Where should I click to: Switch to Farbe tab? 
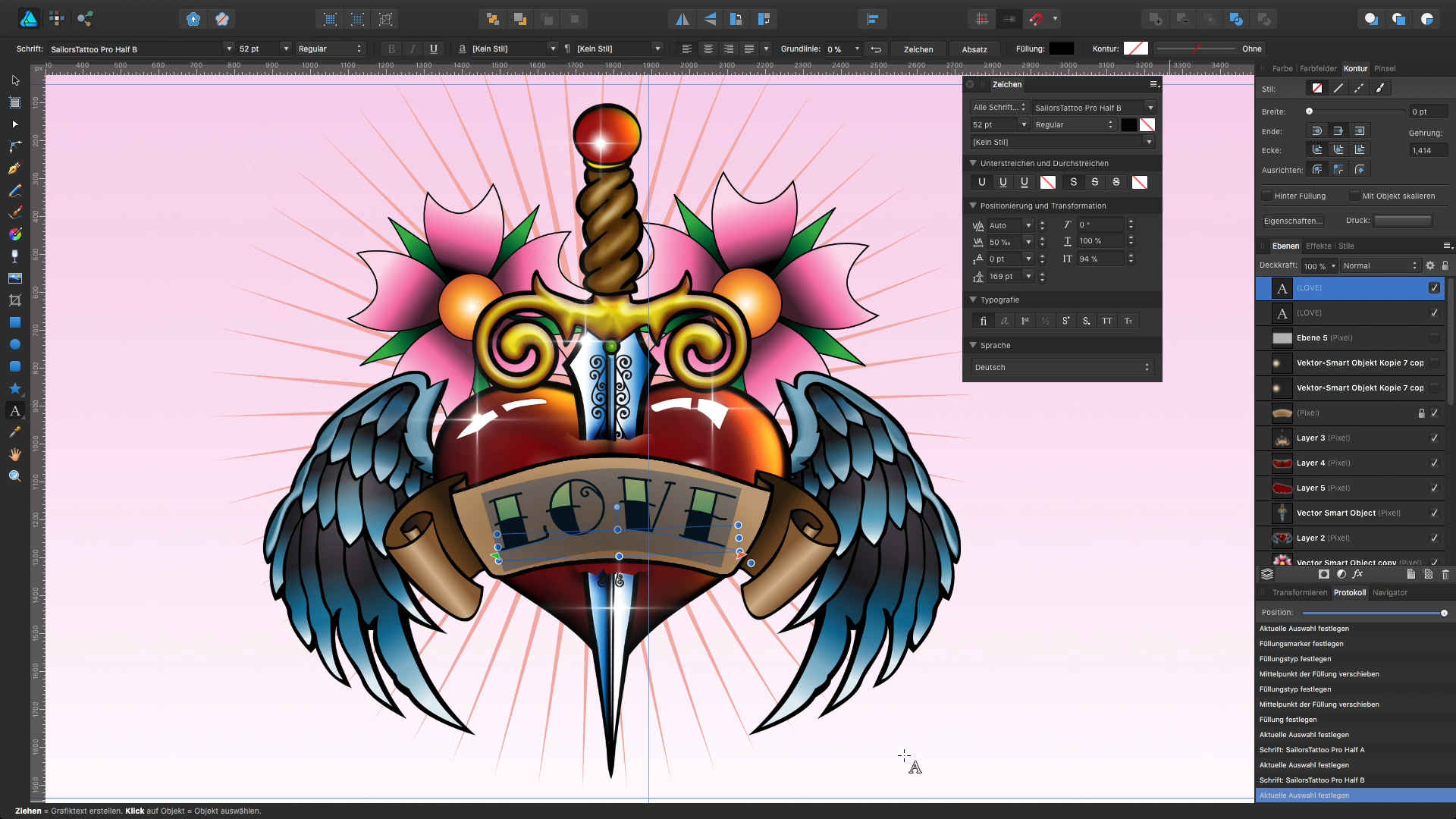[1282, 68]
